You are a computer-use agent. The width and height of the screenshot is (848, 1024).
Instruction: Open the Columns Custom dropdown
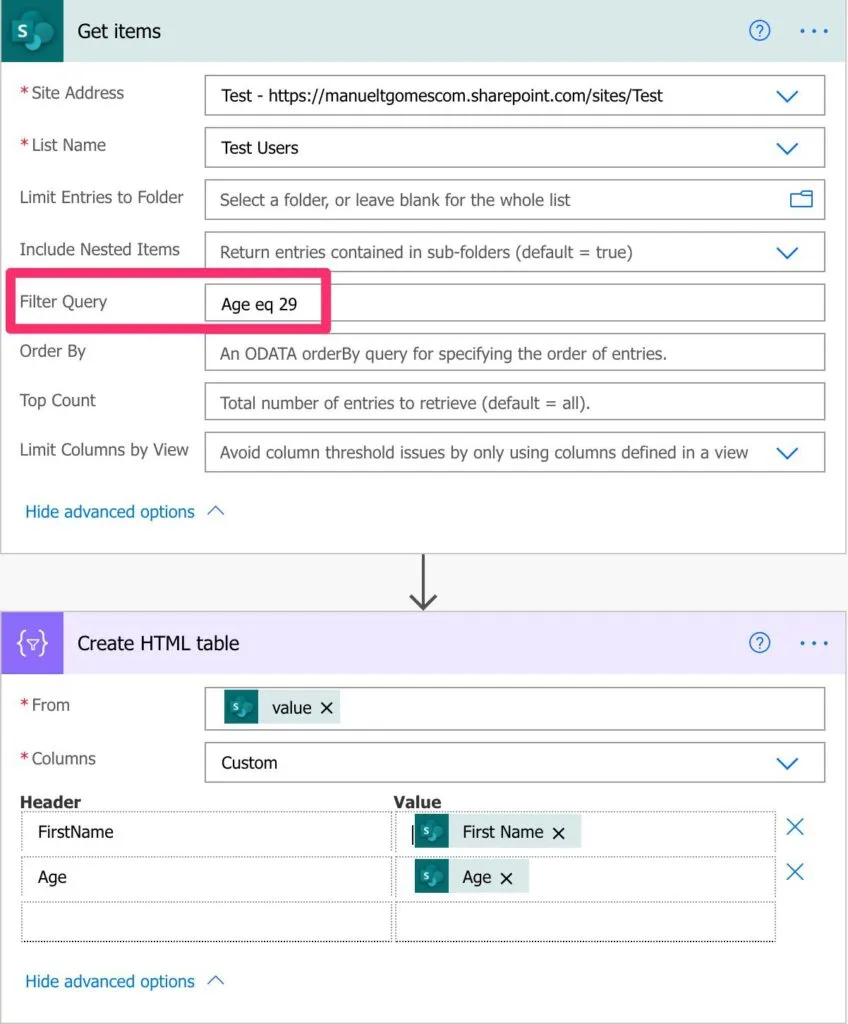point(787,763)
